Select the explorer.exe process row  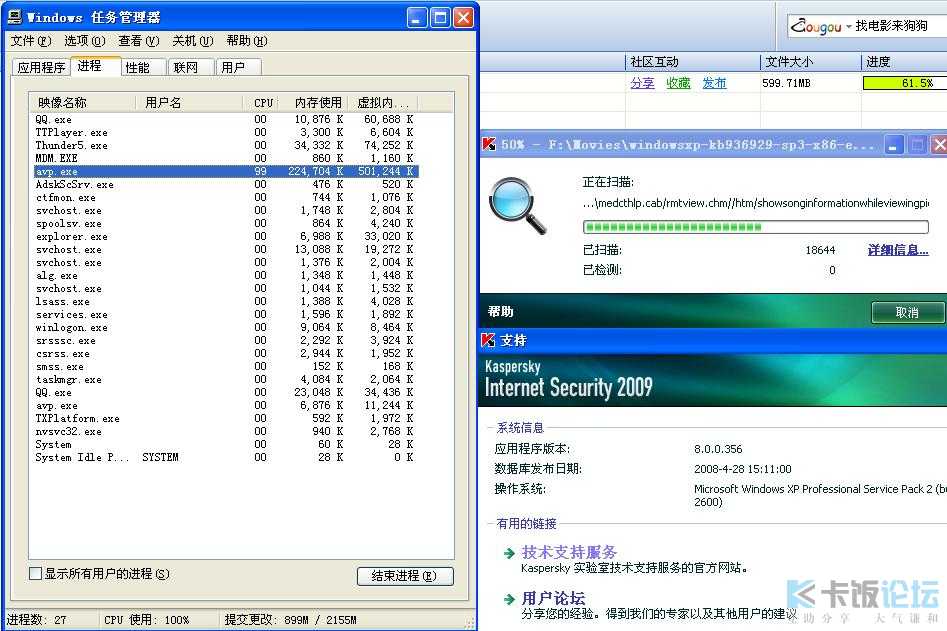225,236
